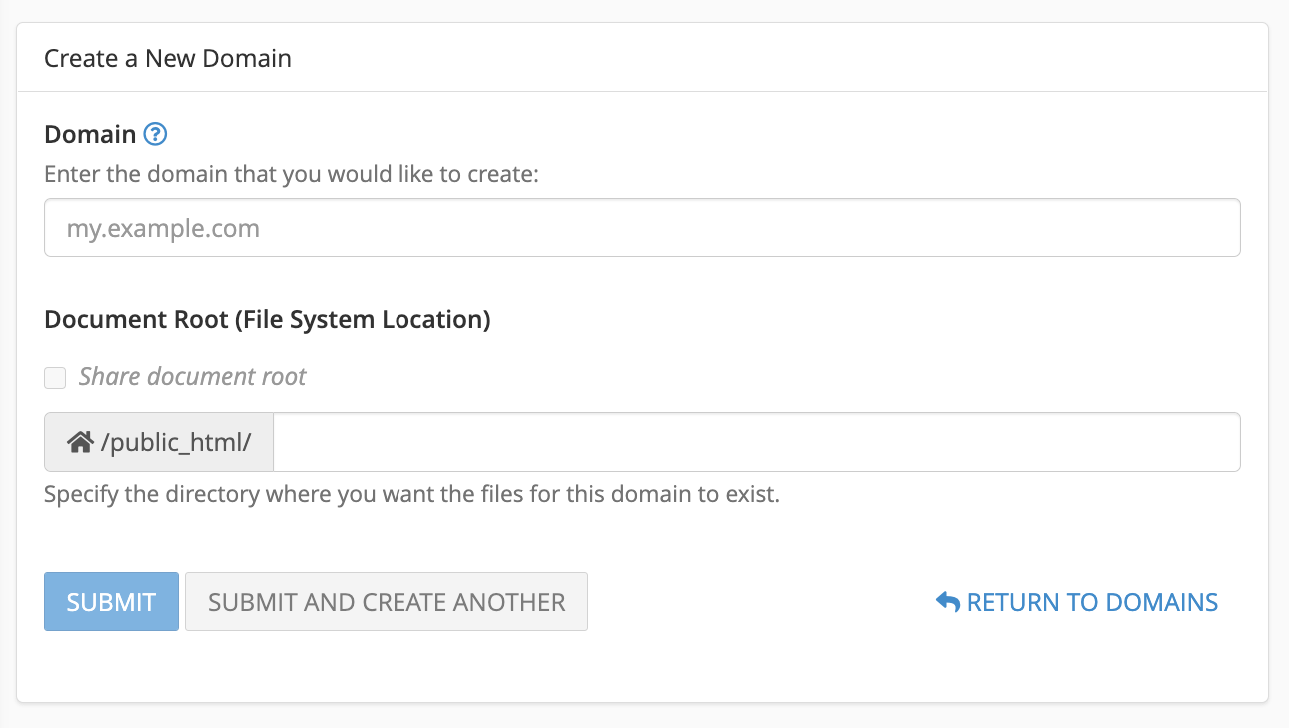Toggle the Share document root option
The height and width of the screenshot is (728, 1289).
coord(55,377)
